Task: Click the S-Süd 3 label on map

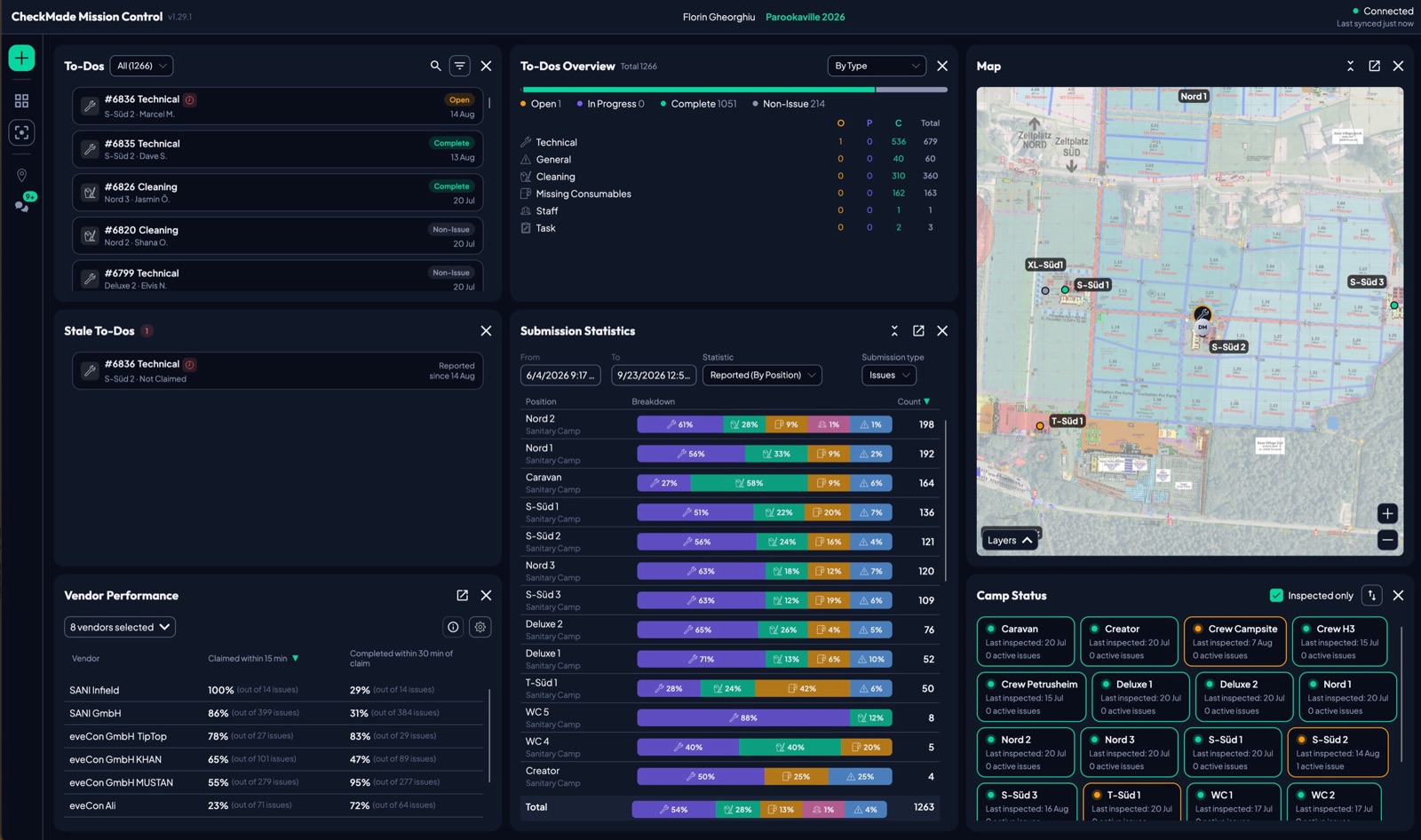Action: (x=1367, y=281)
